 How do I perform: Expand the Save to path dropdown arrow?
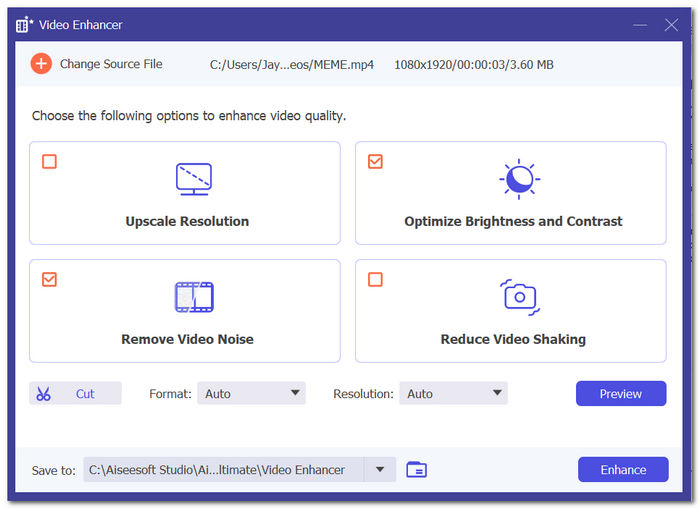tap(379, 470)
